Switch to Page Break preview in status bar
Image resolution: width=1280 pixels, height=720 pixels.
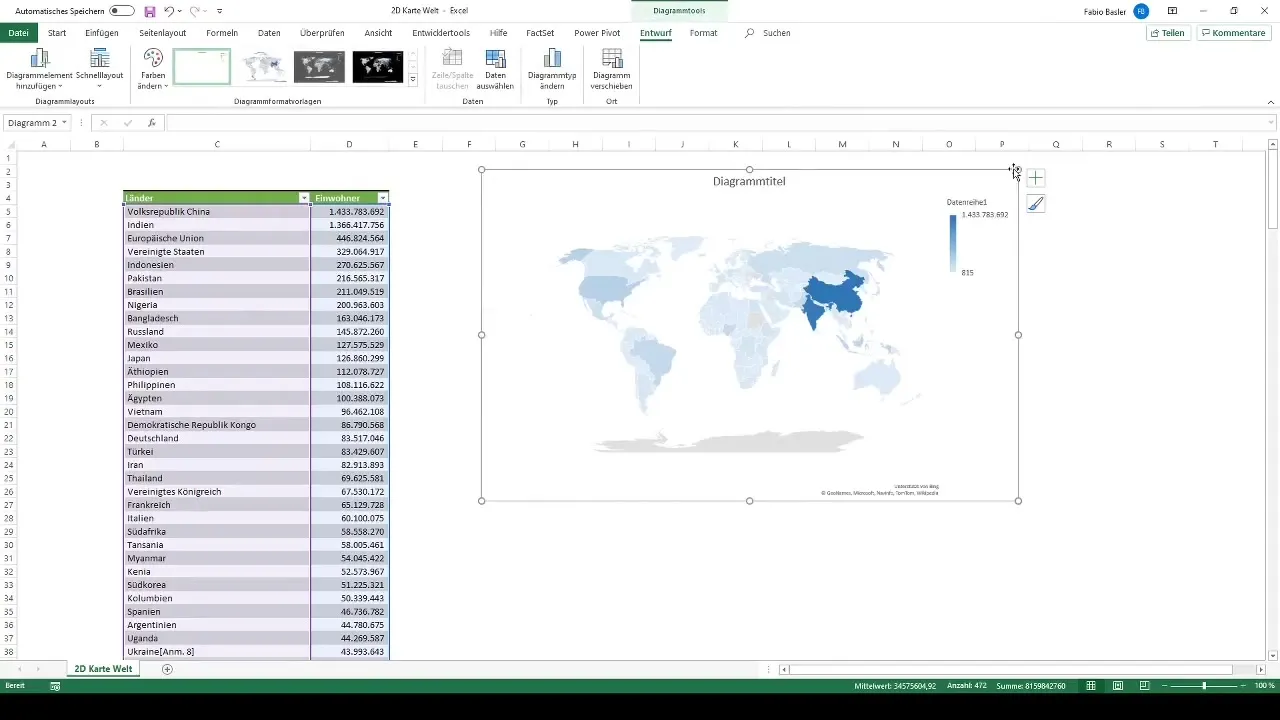tap(1143, 686)
